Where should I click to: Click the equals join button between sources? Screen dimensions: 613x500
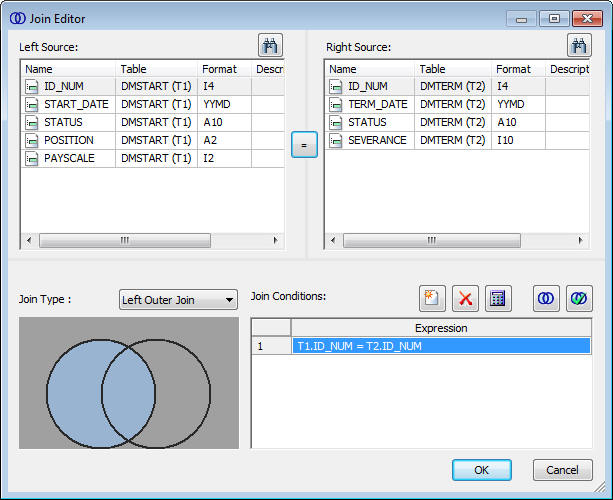pos(304,145)
